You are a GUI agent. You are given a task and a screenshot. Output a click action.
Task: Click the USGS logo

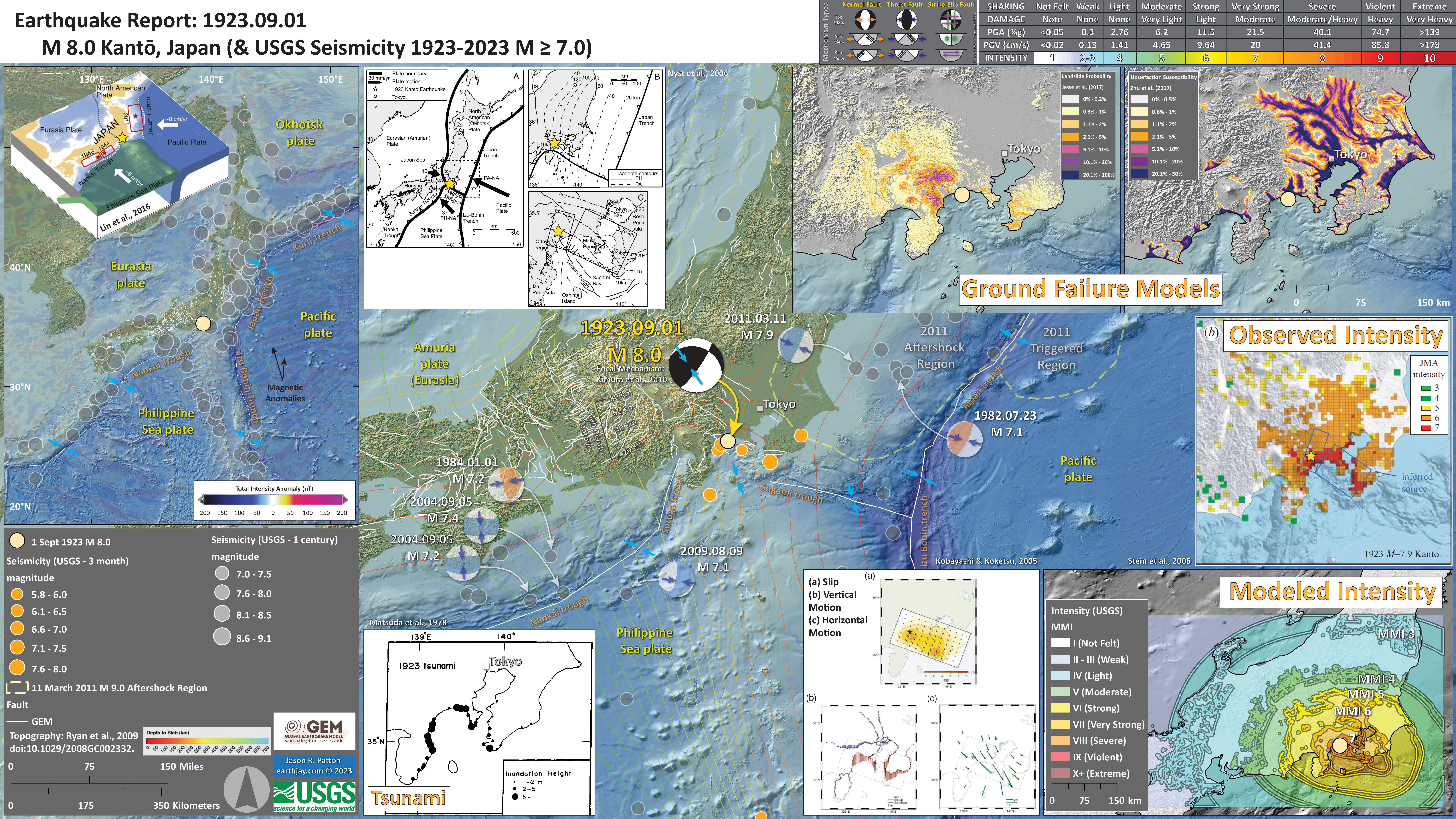[x=314, y=797]
